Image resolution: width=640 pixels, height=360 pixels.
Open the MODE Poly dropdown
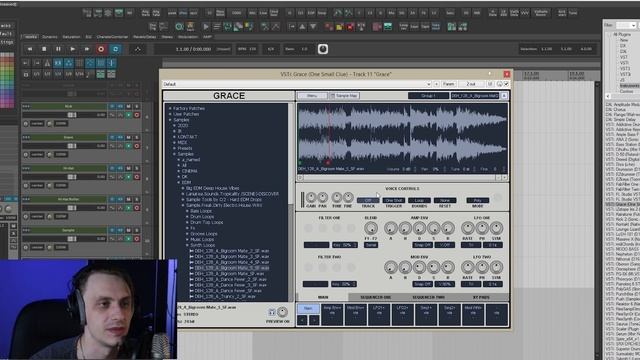pyautogui.click(x=478, y=200)
